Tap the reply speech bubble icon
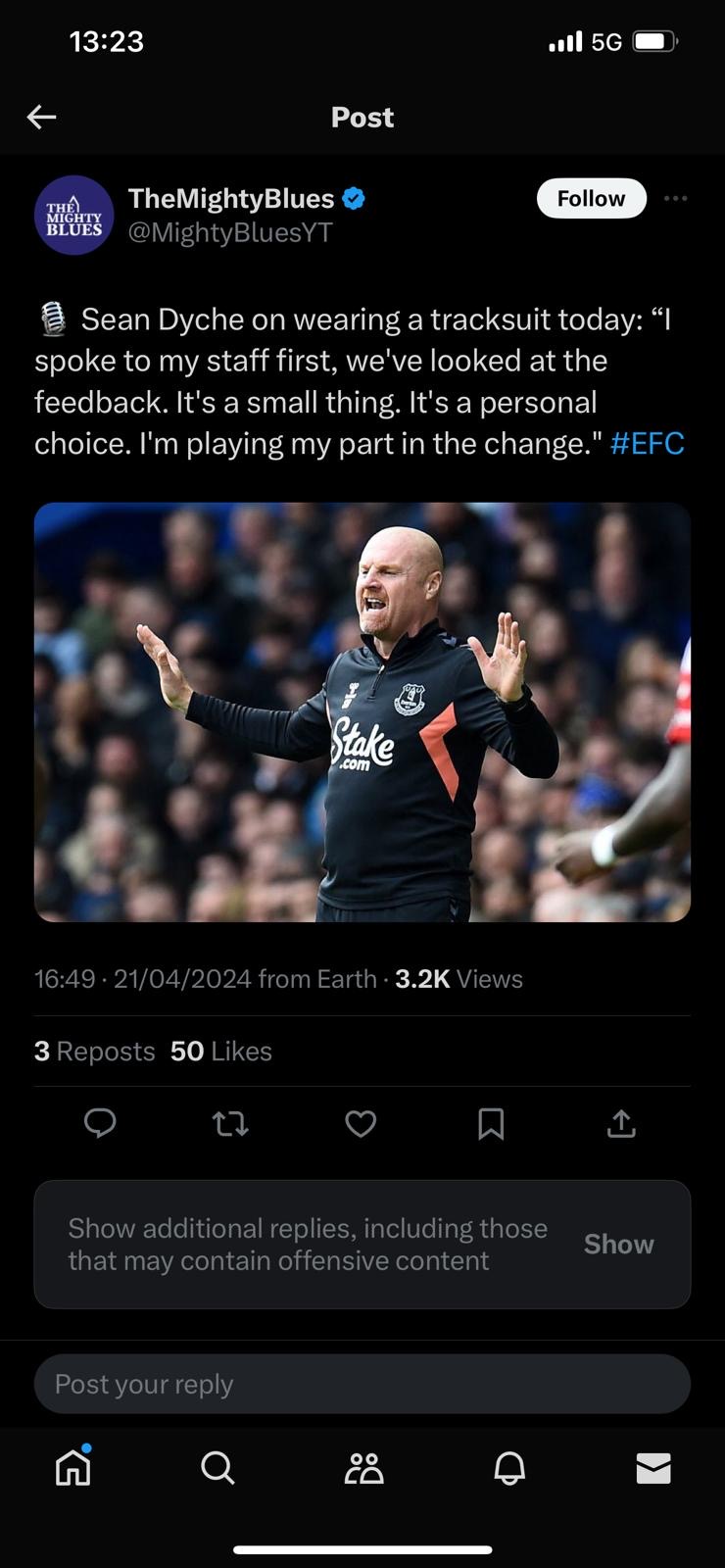725x1568 pixels. pos(100,1123)
